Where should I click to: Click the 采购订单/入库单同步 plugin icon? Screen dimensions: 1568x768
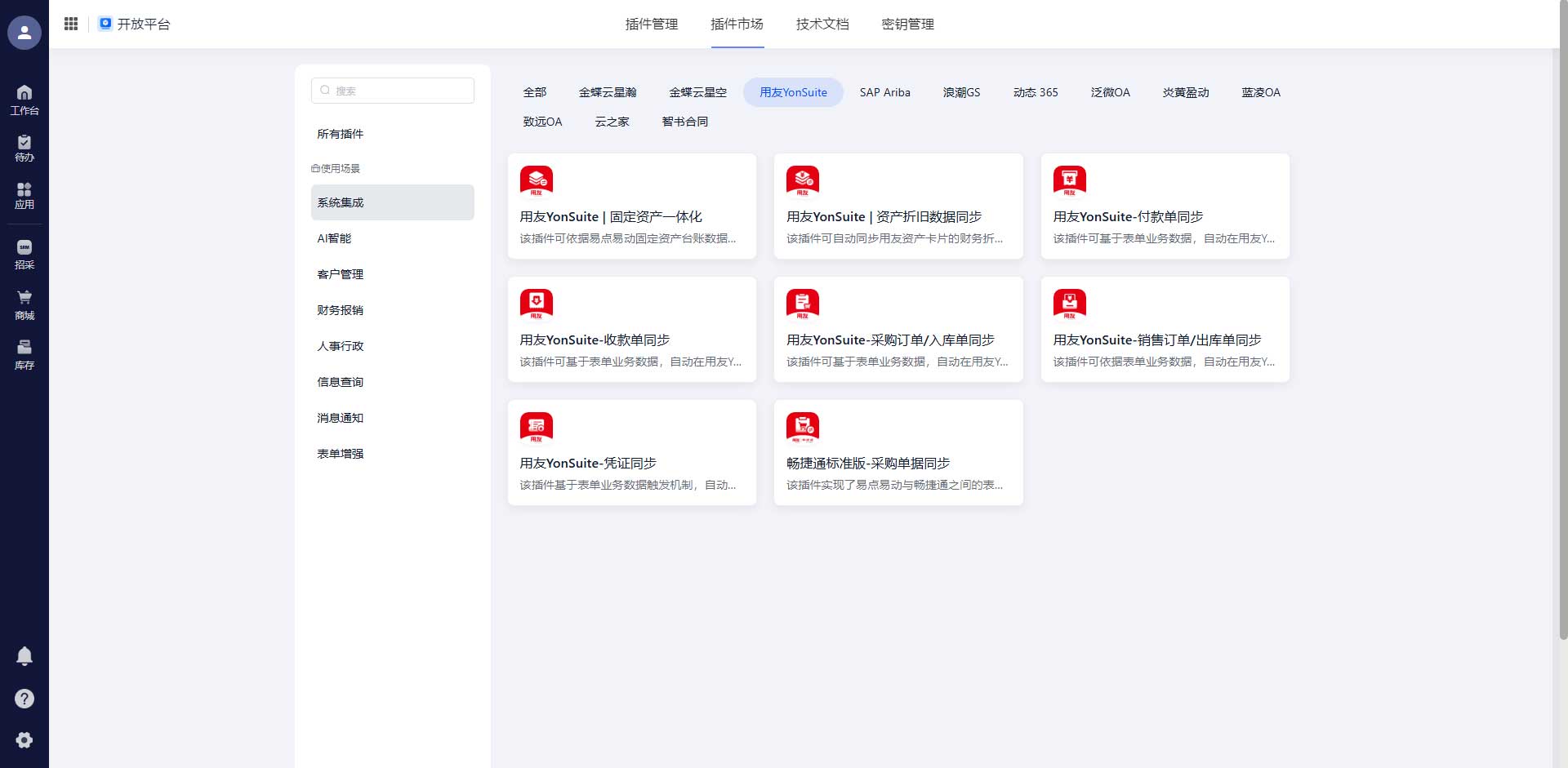coord(803,304)
